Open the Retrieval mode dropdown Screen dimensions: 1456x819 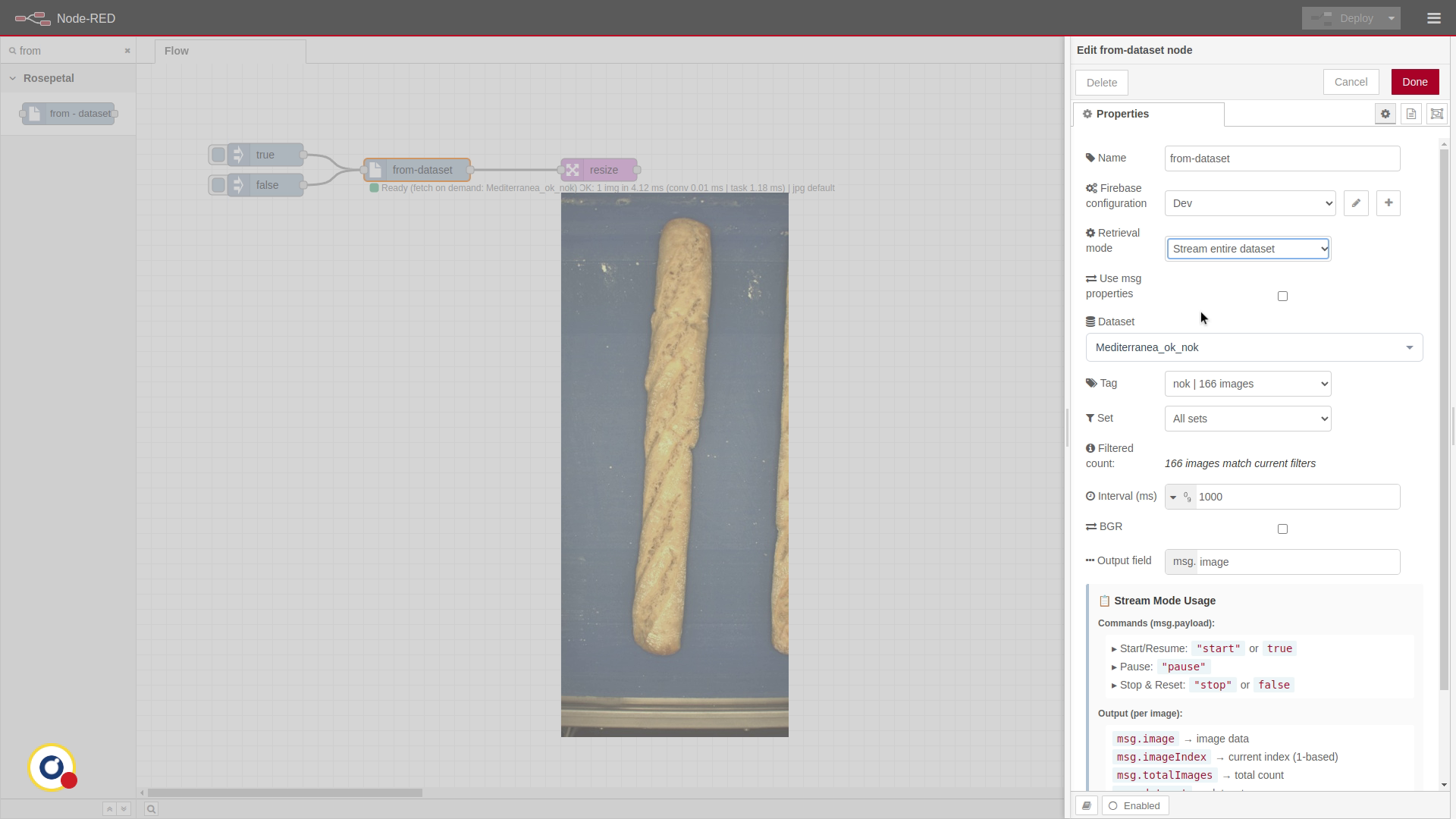pyautogui.click(x=1247, y=249)
